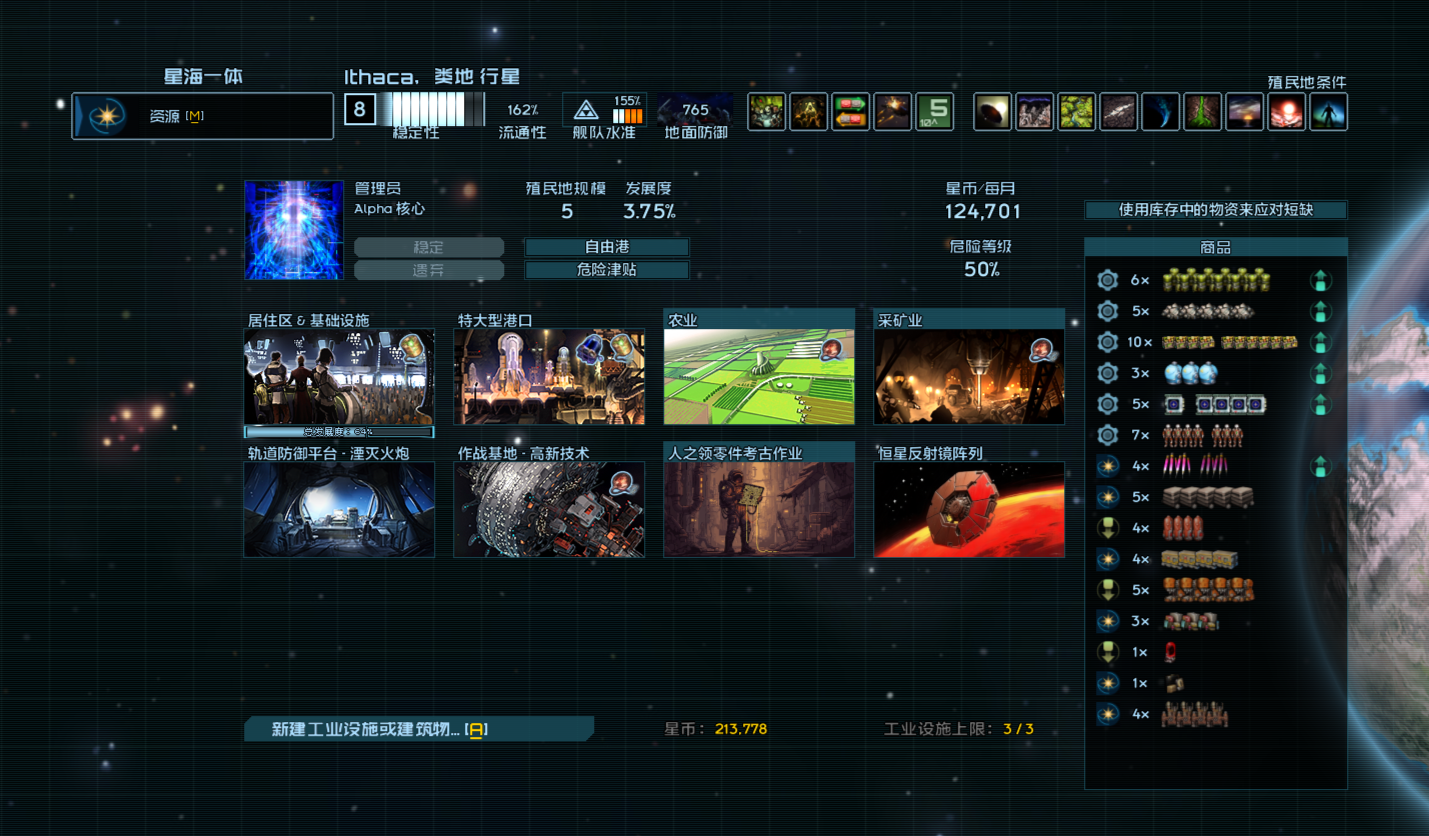
Task: Click the green creature crowd icon in top row
Action: 767,111
